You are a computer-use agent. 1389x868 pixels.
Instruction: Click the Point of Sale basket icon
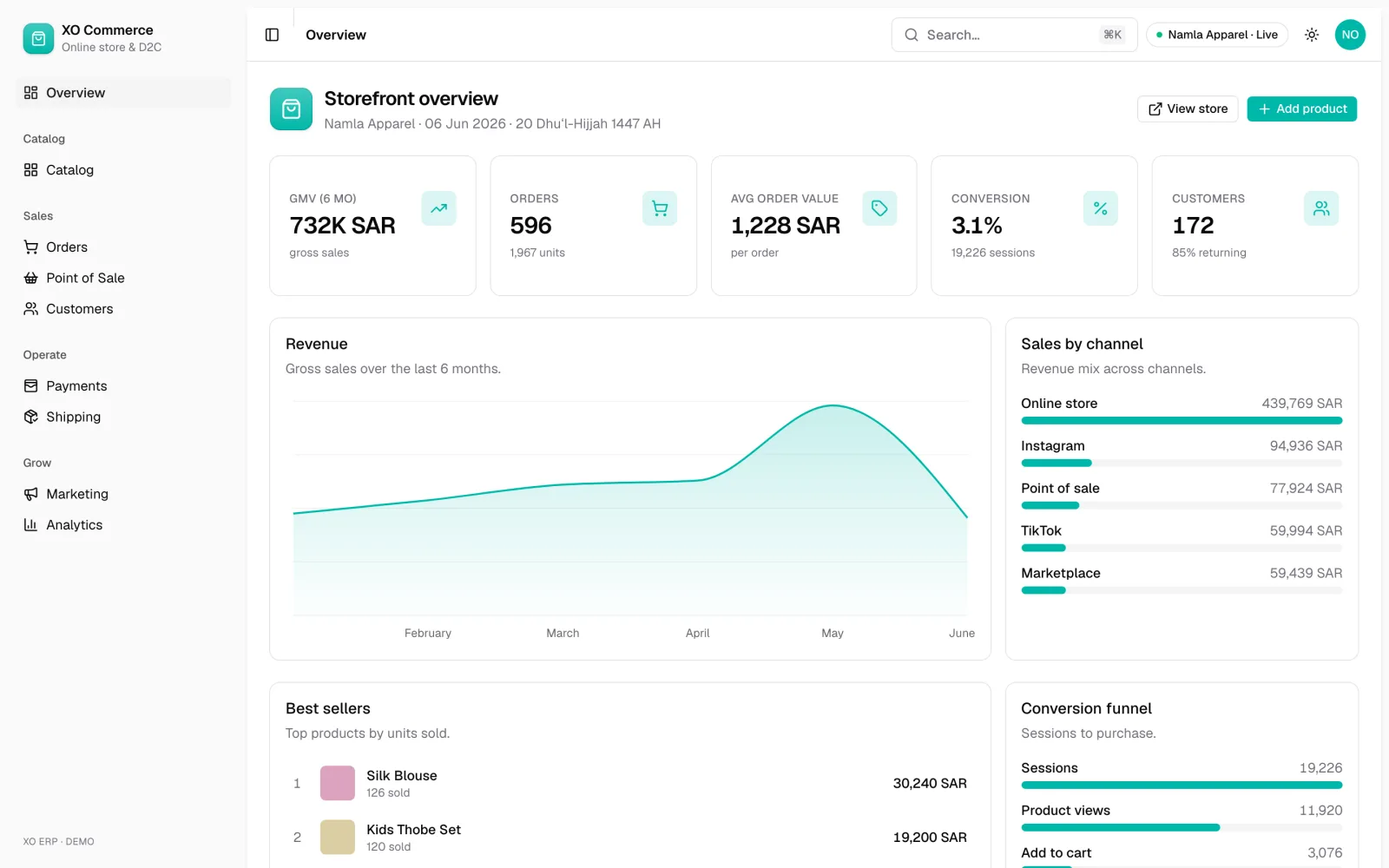coord(31,278)
